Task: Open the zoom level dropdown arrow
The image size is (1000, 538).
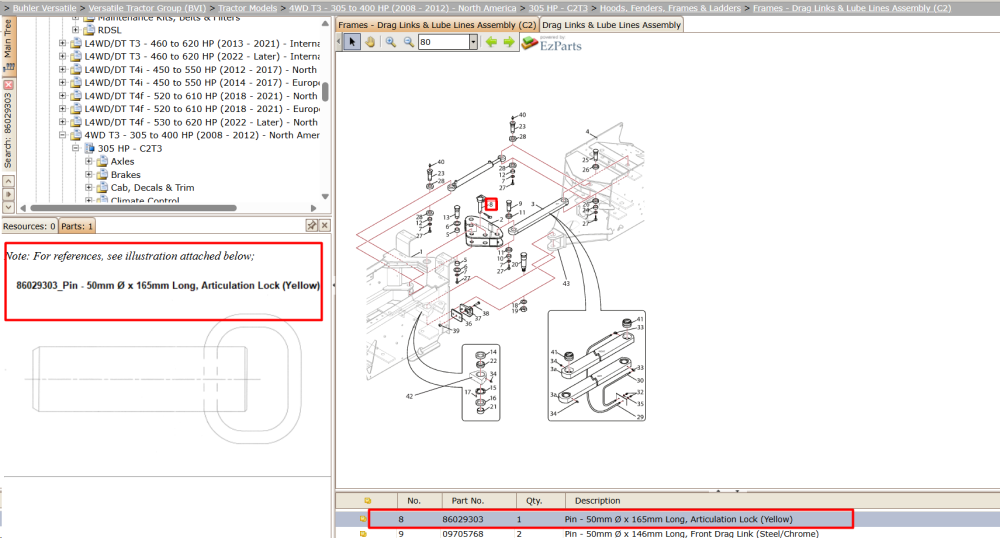Action: point(473,42)
